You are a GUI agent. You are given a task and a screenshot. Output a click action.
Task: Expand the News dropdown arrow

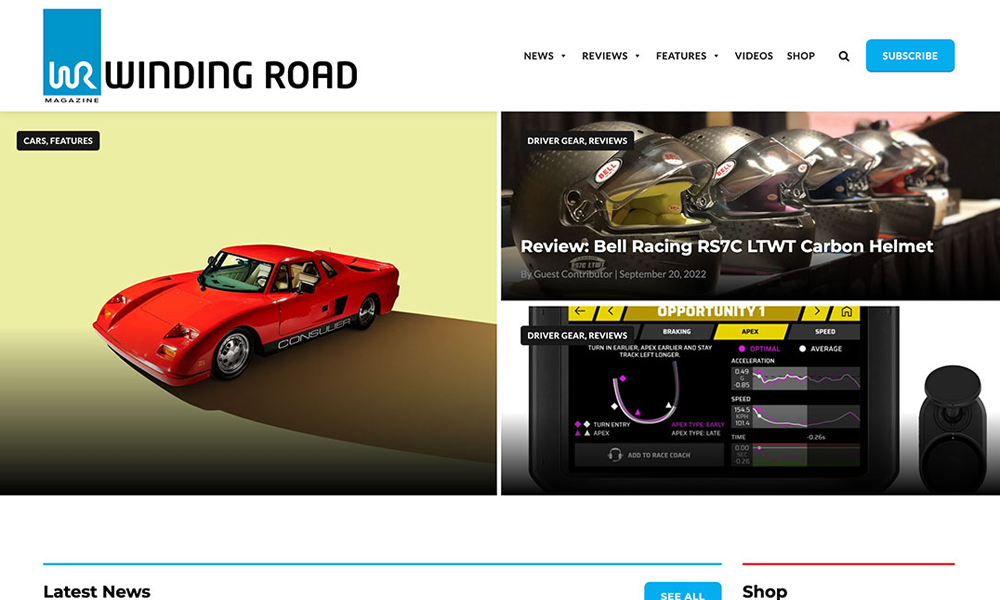(x=563, y=57)
